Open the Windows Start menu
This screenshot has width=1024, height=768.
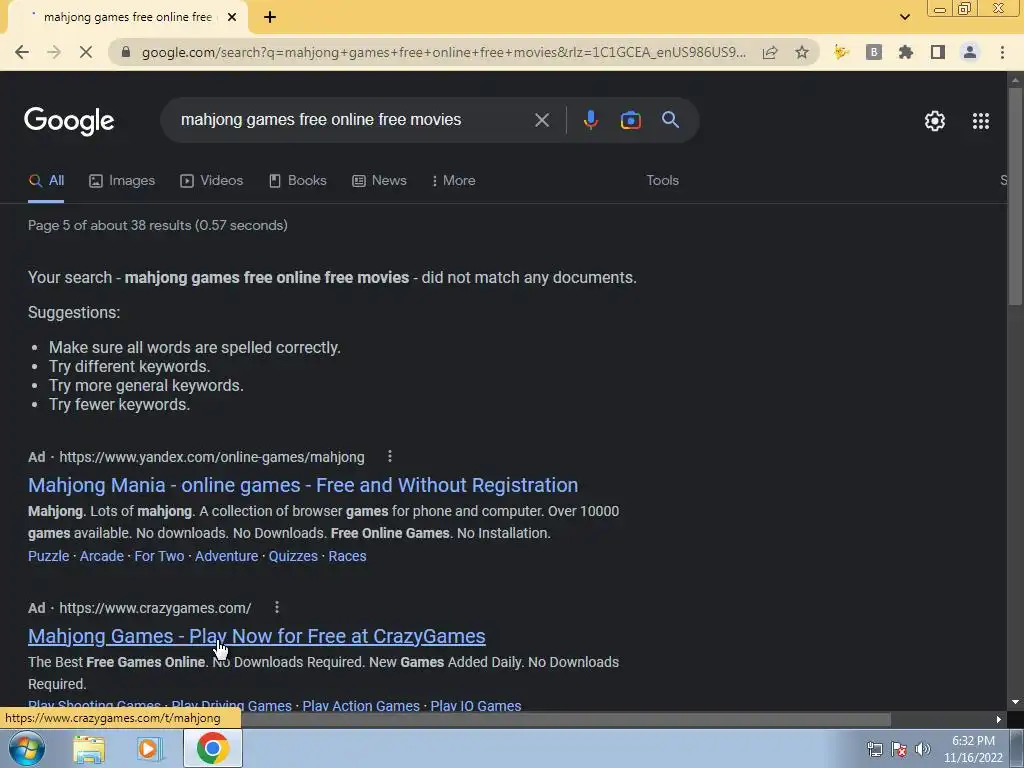point(27,748)
